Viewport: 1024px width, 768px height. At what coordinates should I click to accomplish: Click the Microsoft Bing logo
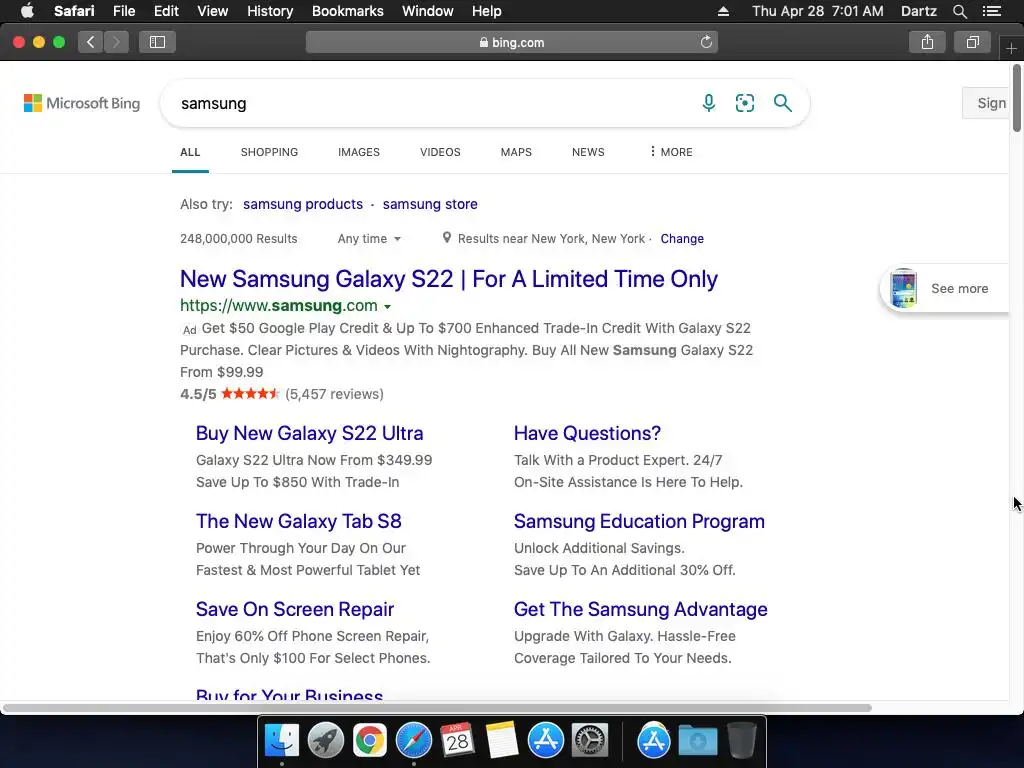(x=82, y=103)
